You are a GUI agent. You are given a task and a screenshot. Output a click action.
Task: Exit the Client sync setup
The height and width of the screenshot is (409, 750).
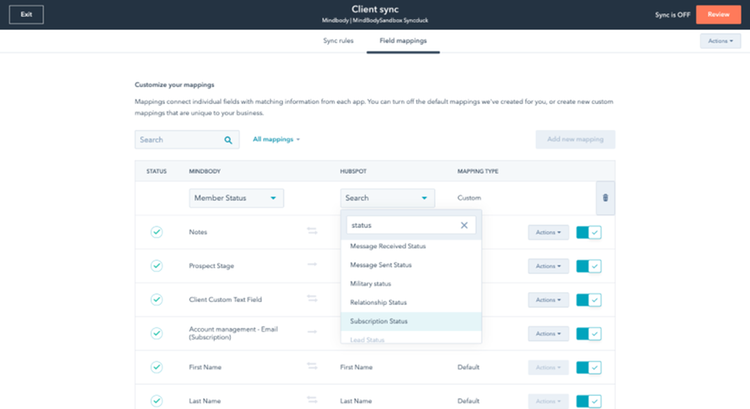tap(26, 15)
